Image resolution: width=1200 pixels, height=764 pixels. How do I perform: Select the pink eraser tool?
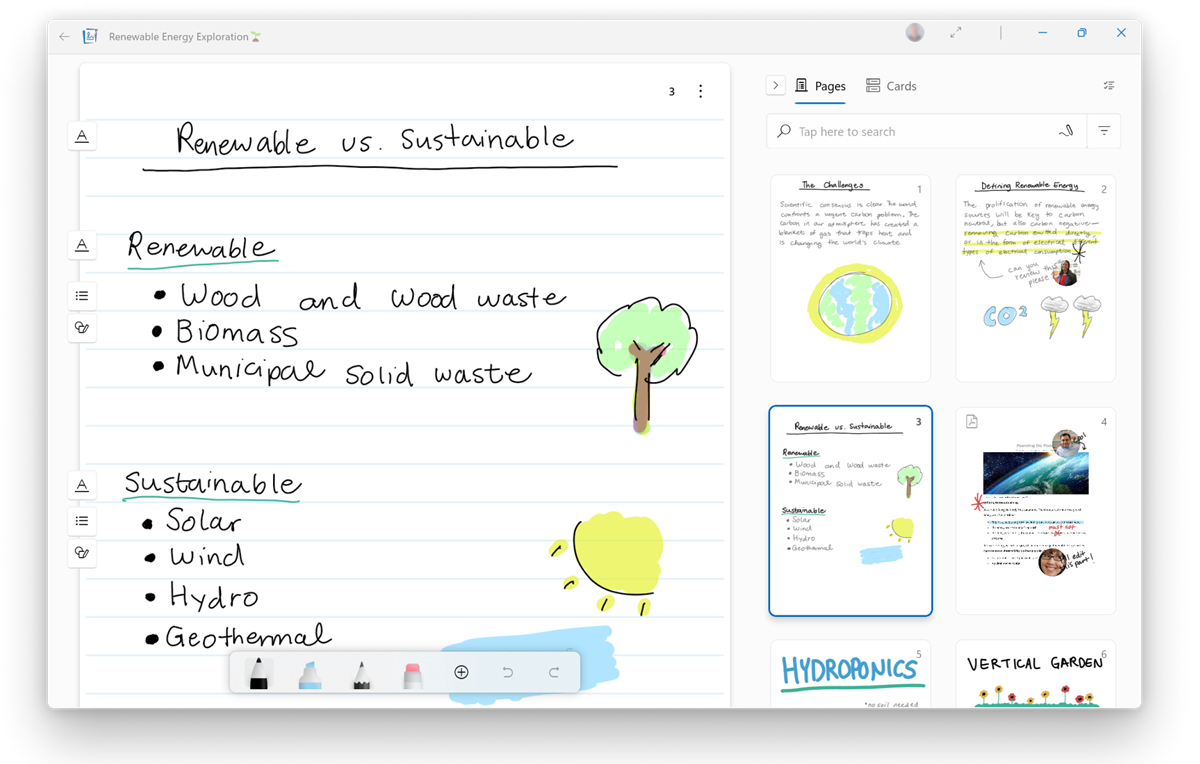pos(413,673)
